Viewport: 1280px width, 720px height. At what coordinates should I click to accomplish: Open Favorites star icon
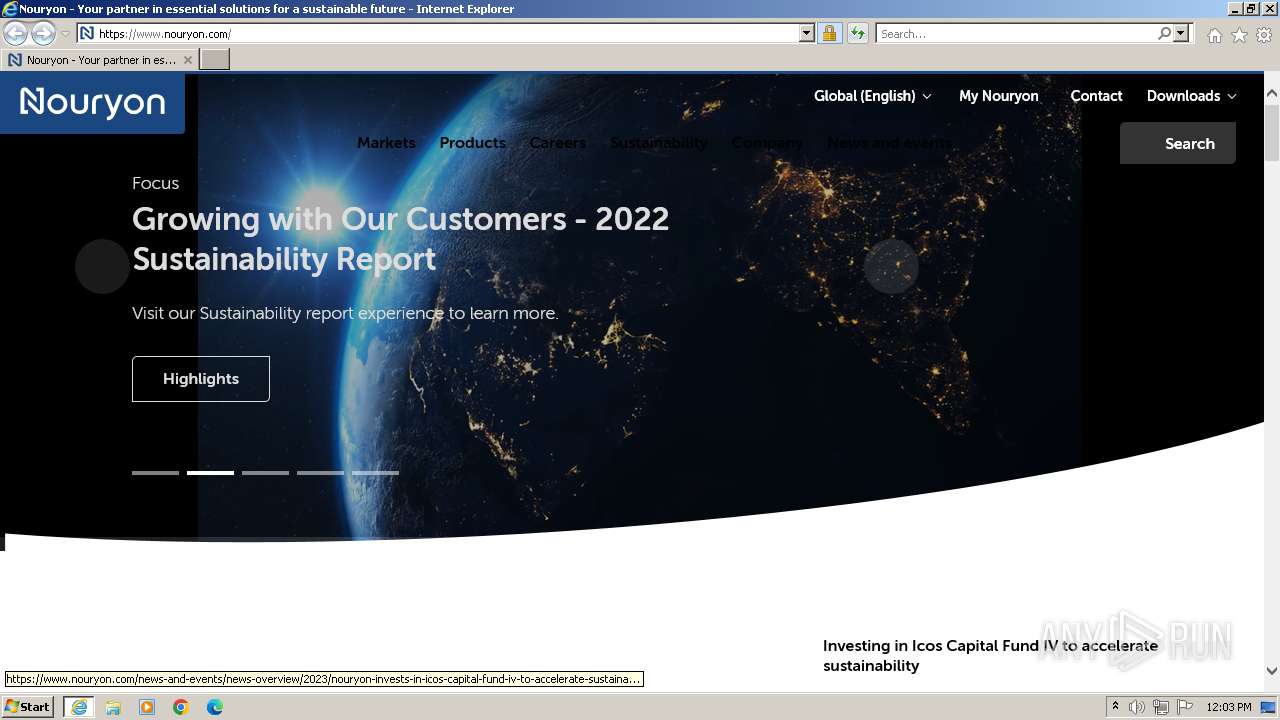tap(1239, 35)
